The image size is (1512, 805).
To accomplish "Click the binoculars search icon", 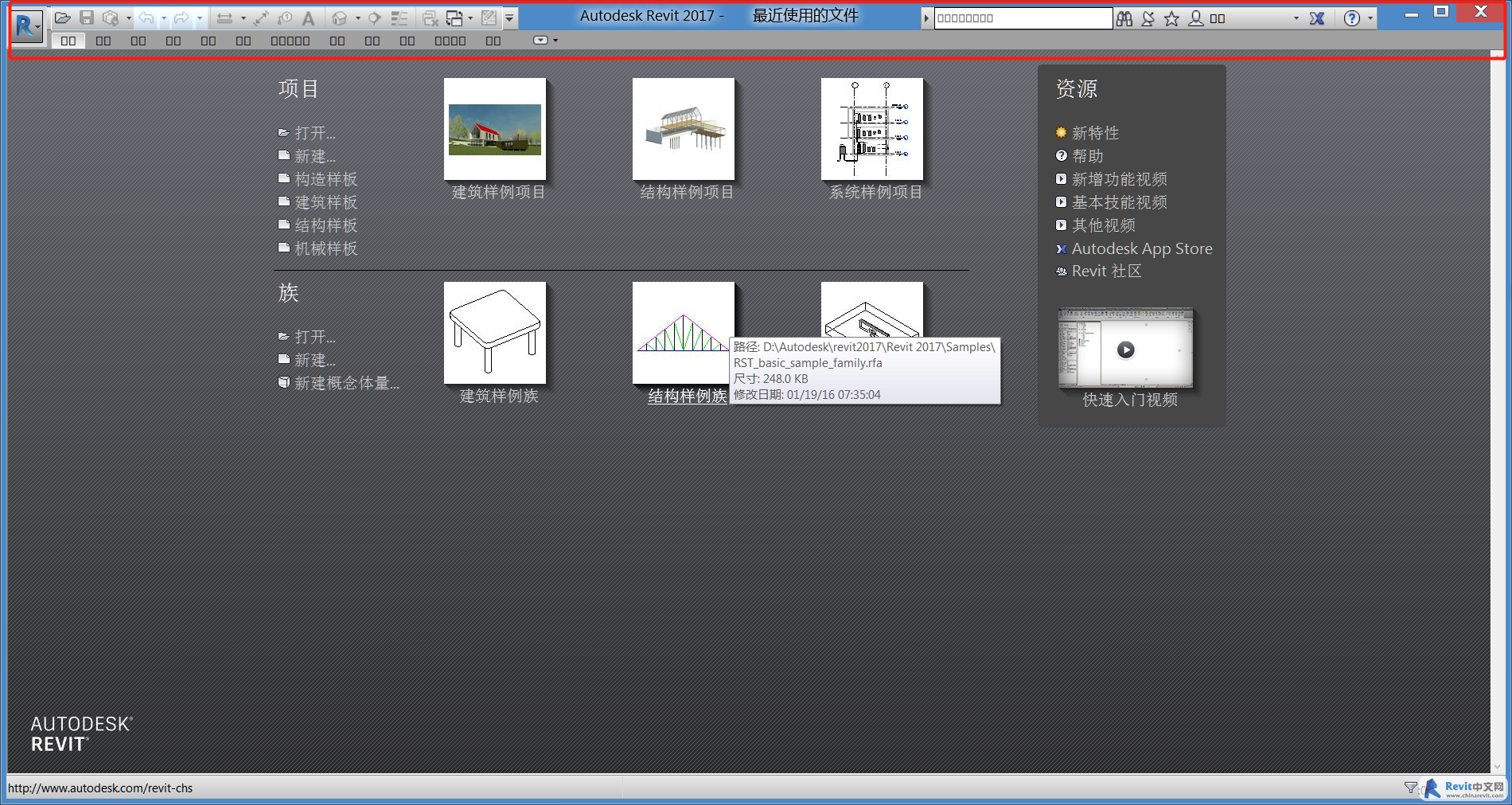I will click(x=1124, y=18).
